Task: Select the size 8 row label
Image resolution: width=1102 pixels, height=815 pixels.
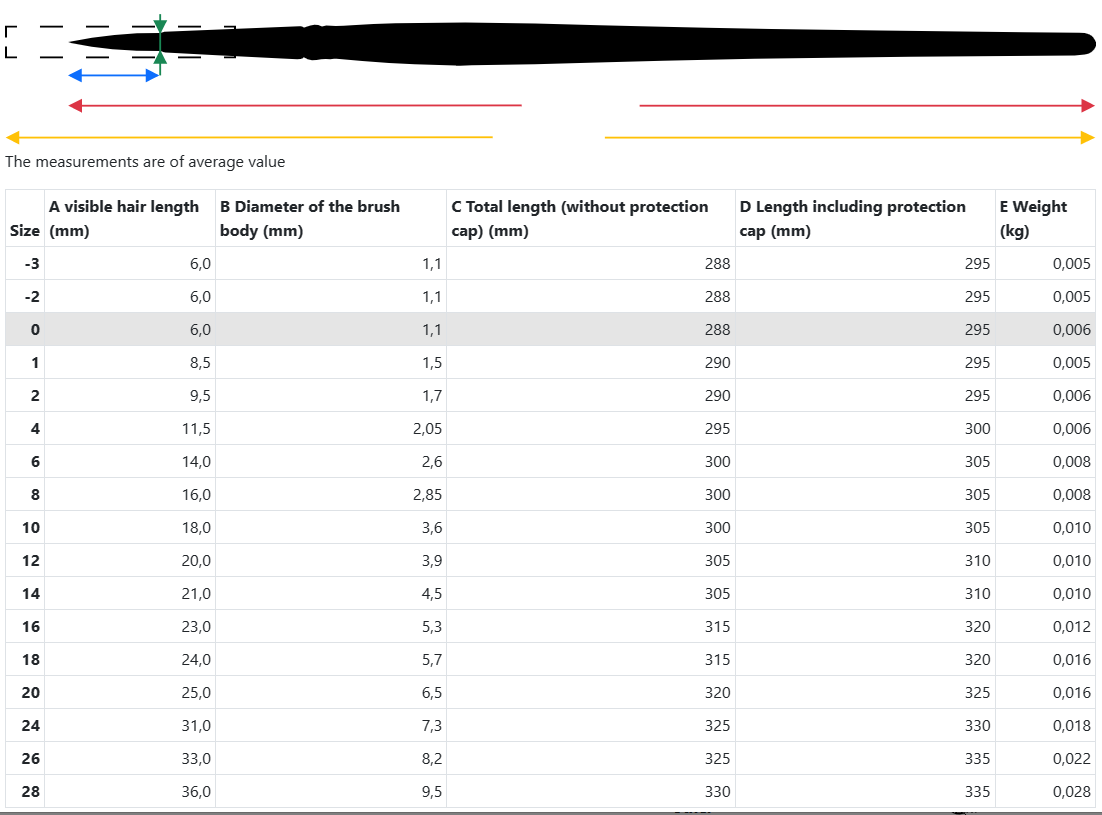Action: [35, 495]
